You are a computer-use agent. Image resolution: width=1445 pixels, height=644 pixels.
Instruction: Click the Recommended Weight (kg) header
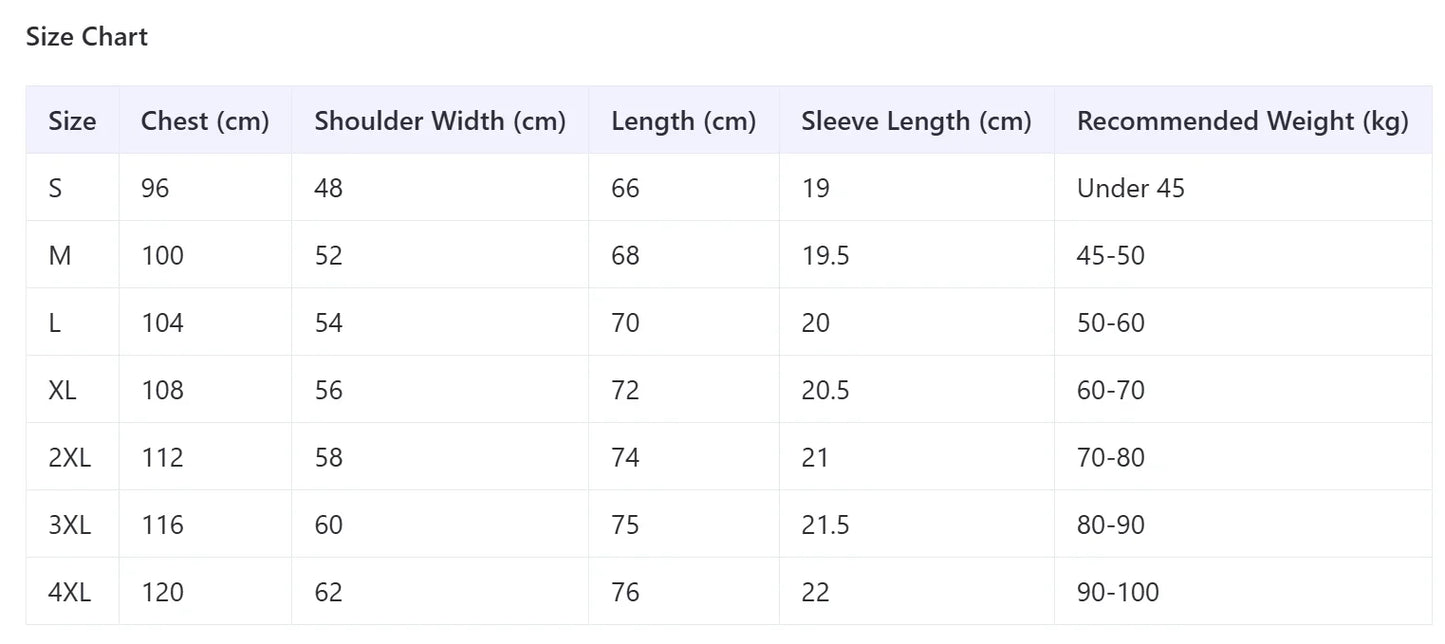click(1242, 121)
